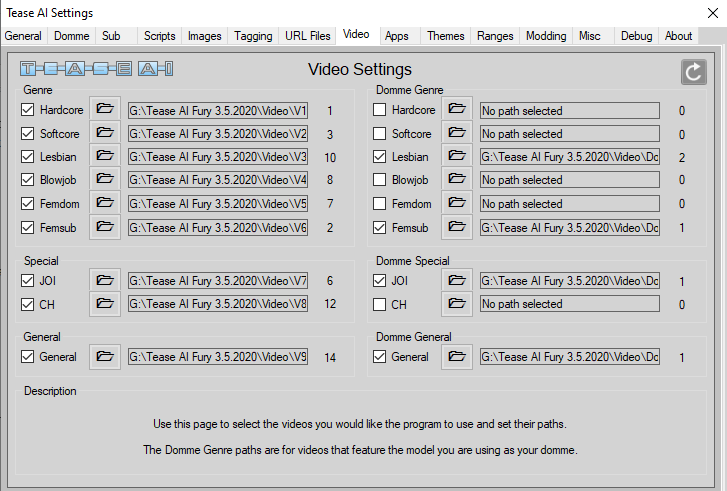Screen dimensions: 727x491
Task: Enable Domme Genre Hardcore checkbox
Action: coord(379,110)
